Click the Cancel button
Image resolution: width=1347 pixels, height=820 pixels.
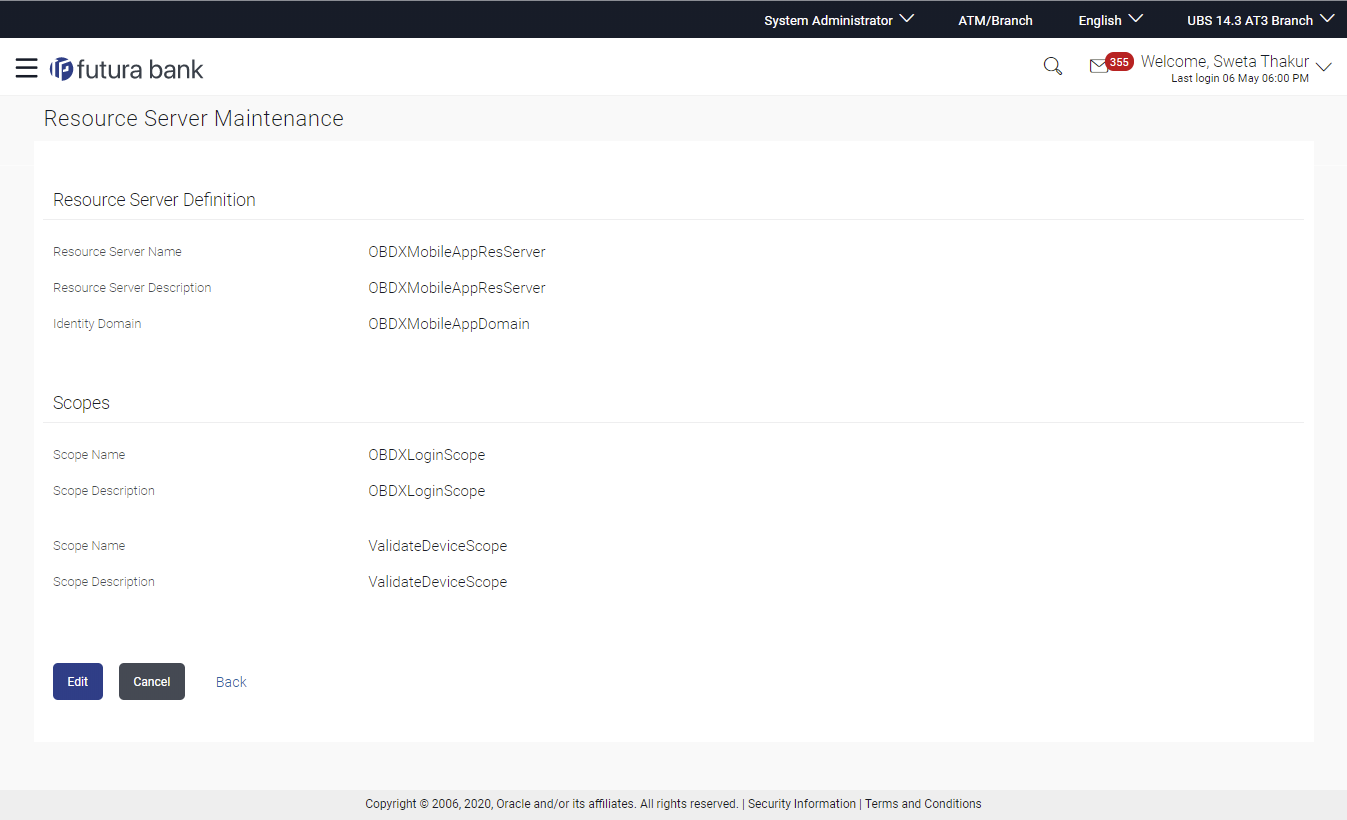[152, 682]
